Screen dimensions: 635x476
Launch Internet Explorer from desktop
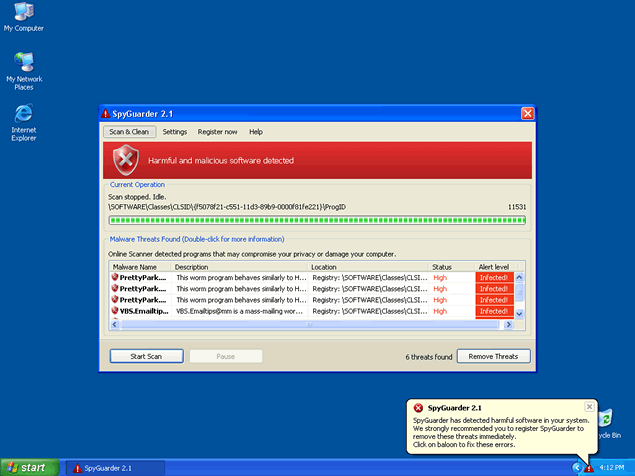(x=23, y=114)
